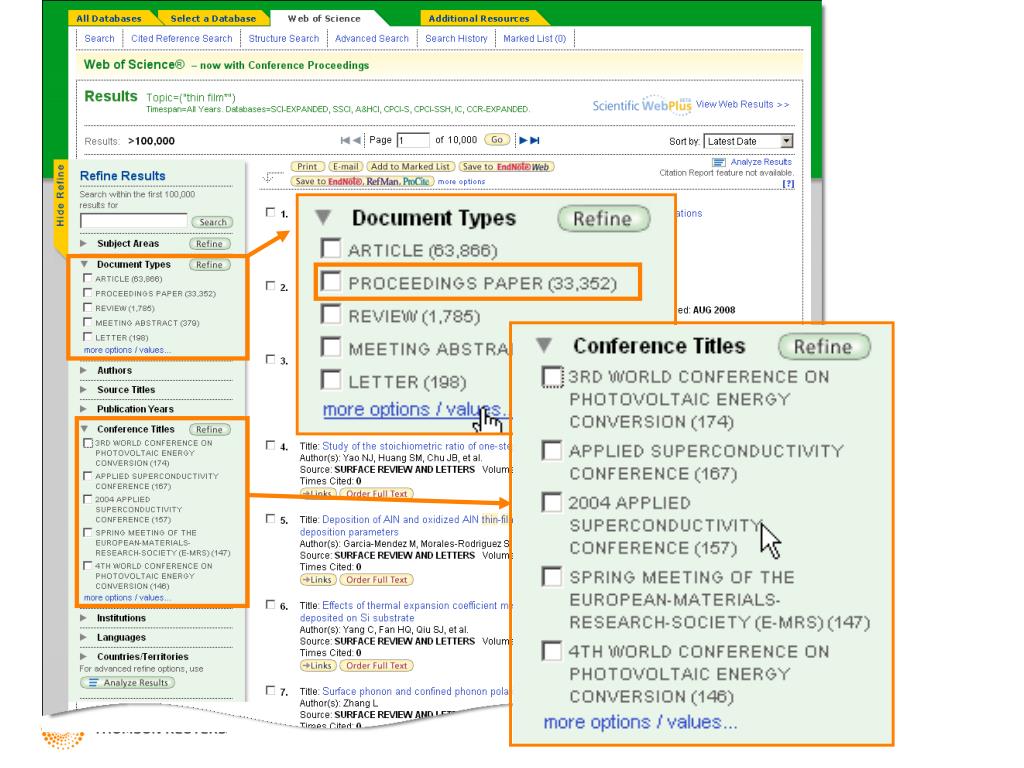
Task: Mark the checkbox for result 4
Action: (x=270, y=445)
